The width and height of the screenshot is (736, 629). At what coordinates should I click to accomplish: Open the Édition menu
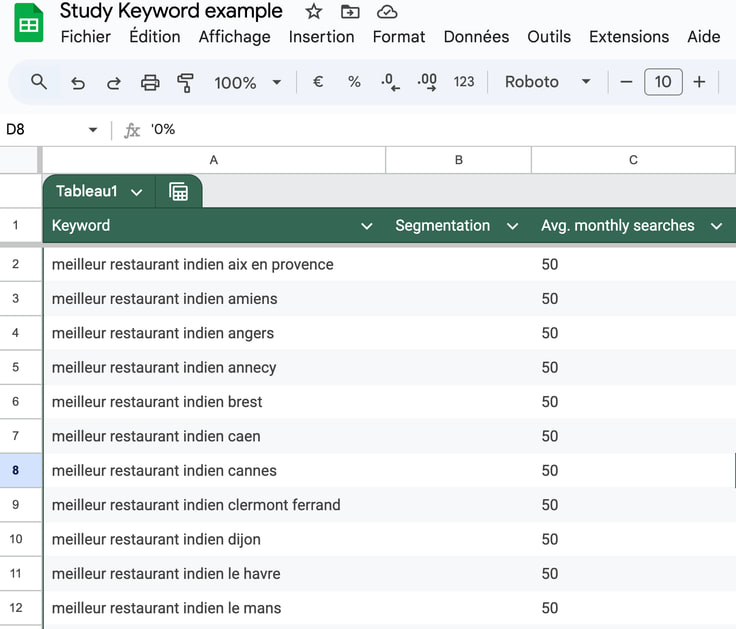pyautogui.click(x=154, y=37)
